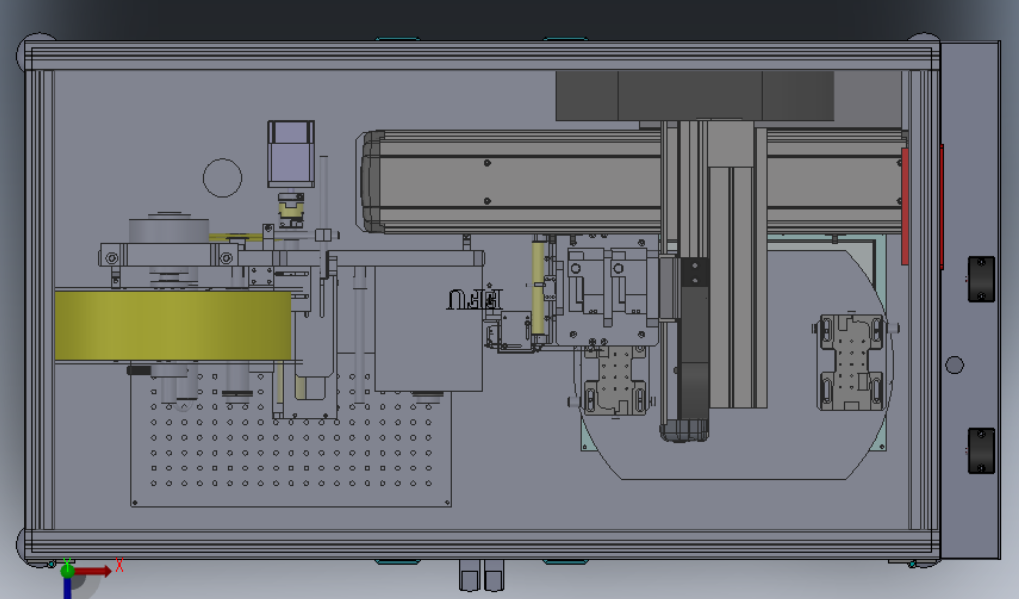This screenshot has width=1019, height=599.
Task: Pick the grey cylindrical spool above belt
Action: [x=168, y=230]
